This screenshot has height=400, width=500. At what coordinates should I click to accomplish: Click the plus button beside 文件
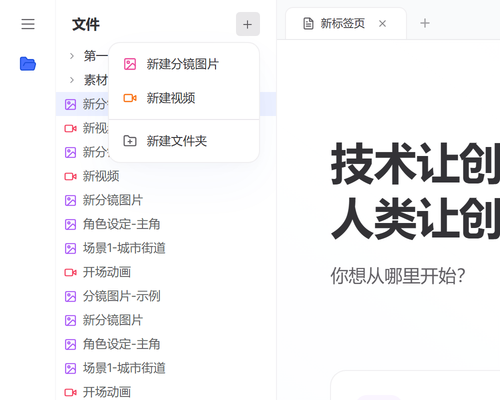248,24
